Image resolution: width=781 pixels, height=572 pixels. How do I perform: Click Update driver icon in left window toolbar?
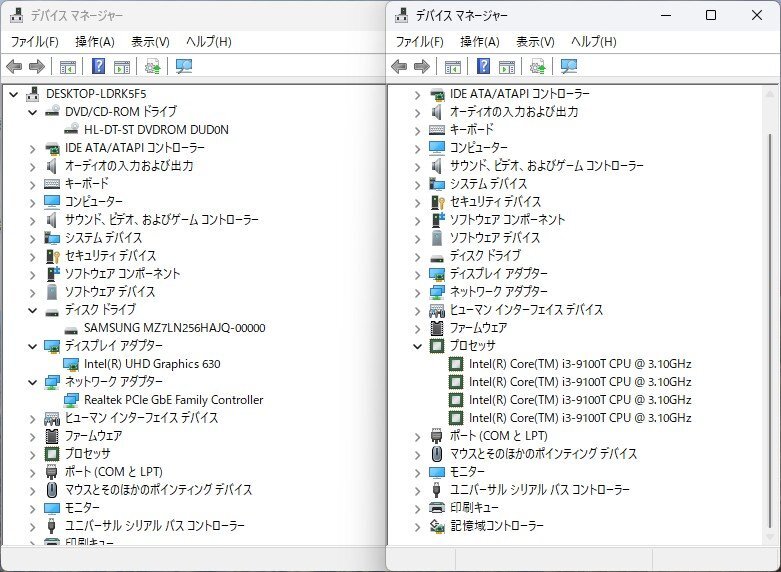coord(152,66)
